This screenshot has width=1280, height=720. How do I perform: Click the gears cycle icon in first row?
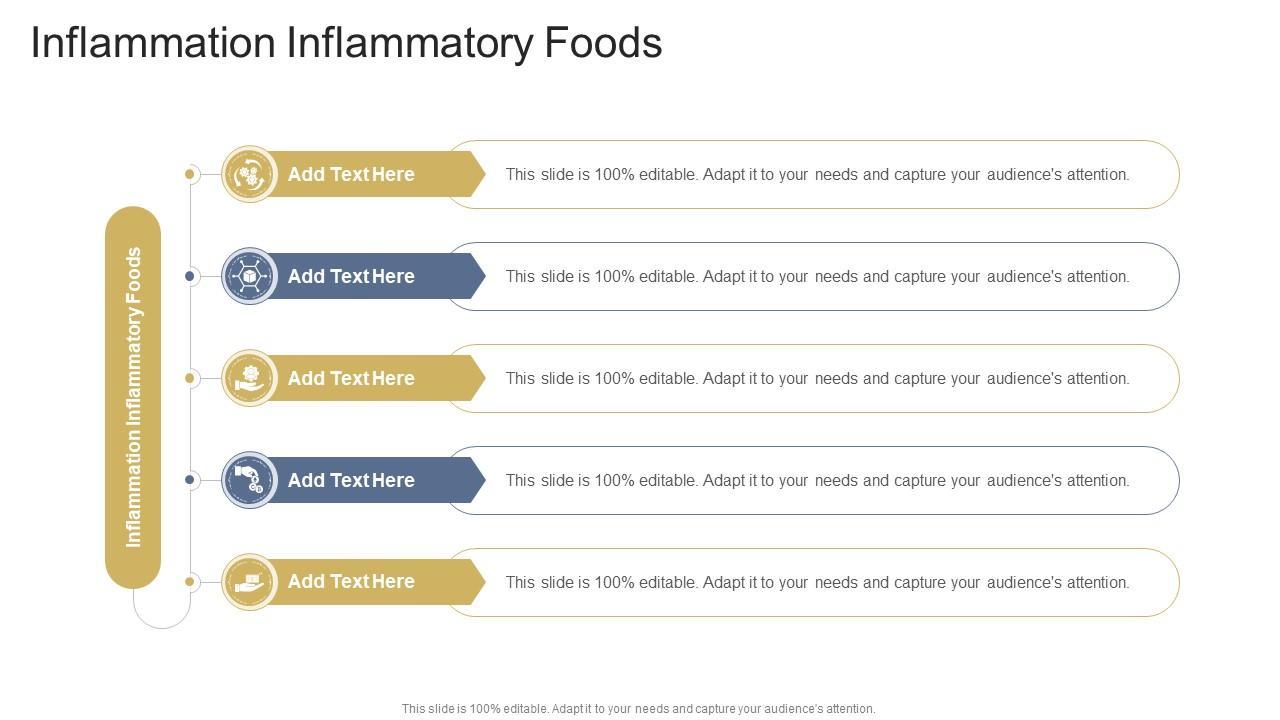click(x=249, y=175)
